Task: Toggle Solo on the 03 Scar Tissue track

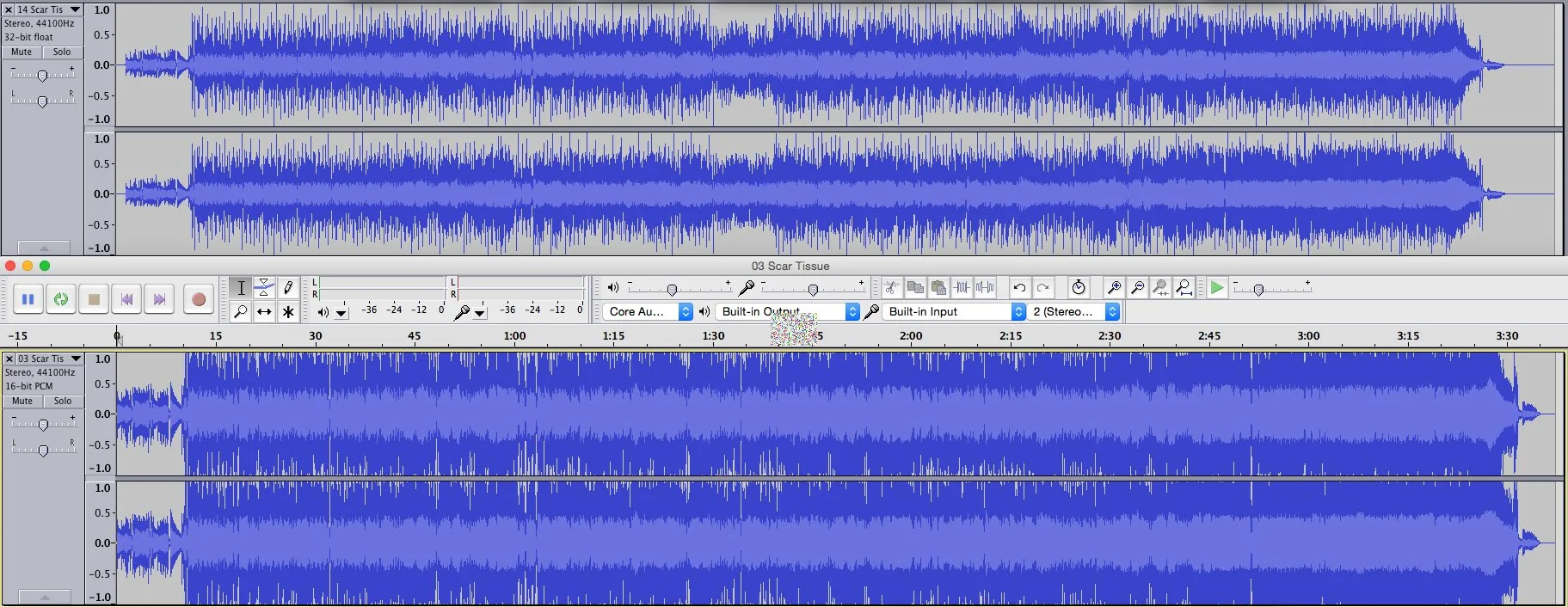Action: (63, 402)
